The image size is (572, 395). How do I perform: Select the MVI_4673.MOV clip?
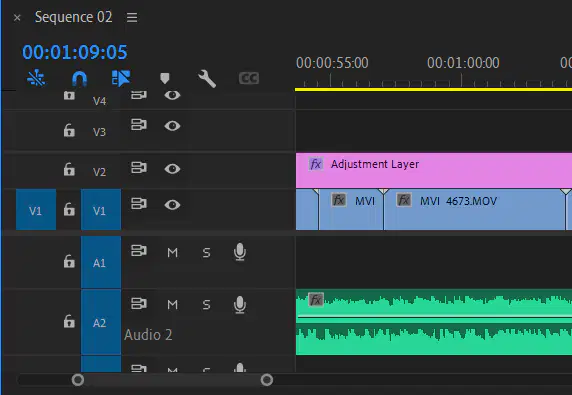[474, 210]
